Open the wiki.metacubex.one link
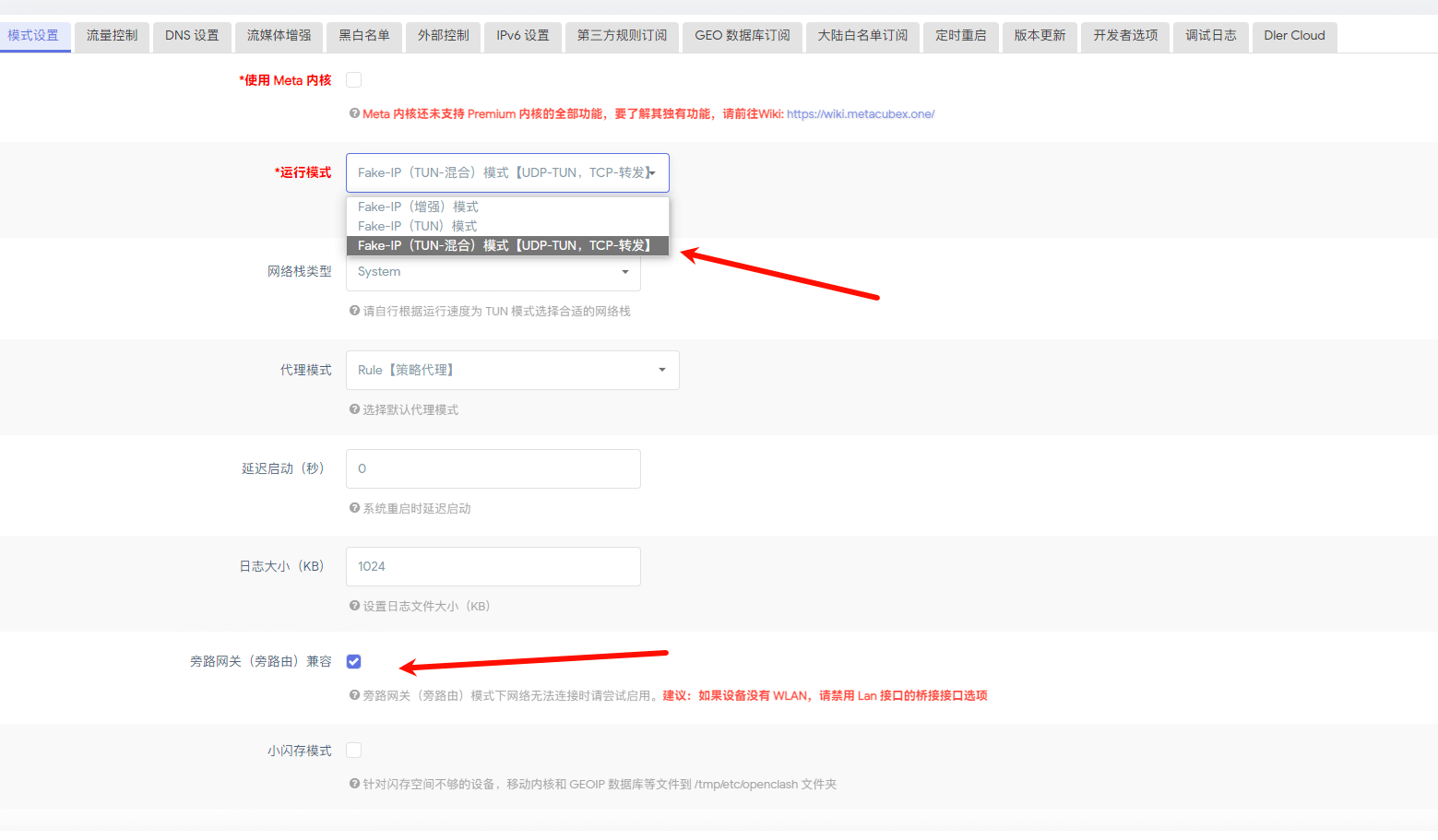Screen dimensions: 1438x840 pyautogui.click(x=860, y=114)
